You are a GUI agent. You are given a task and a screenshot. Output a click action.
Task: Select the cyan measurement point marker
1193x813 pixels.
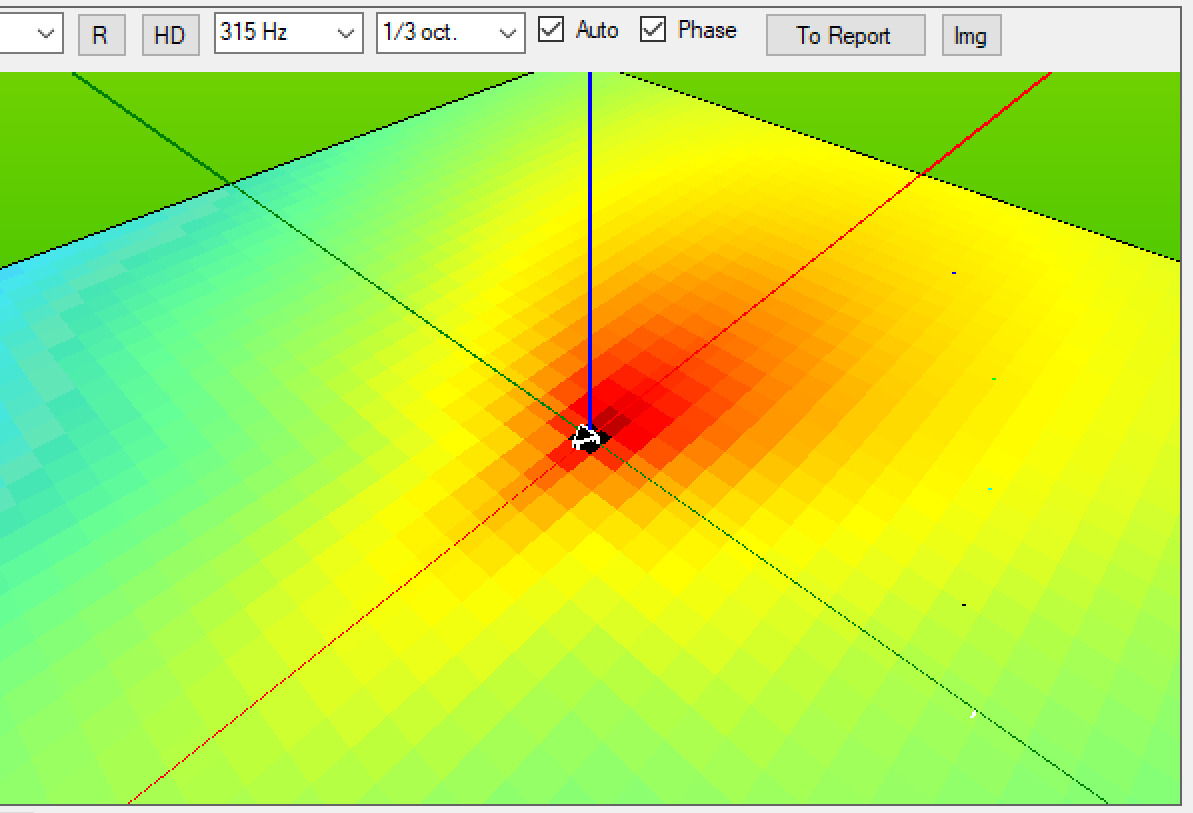[x=990, y=489]
